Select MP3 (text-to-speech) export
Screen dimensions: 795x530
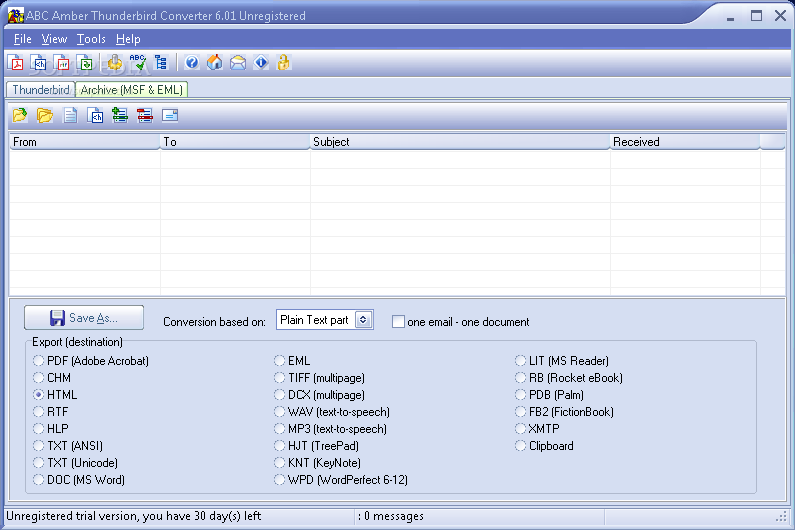coord(330,429)
